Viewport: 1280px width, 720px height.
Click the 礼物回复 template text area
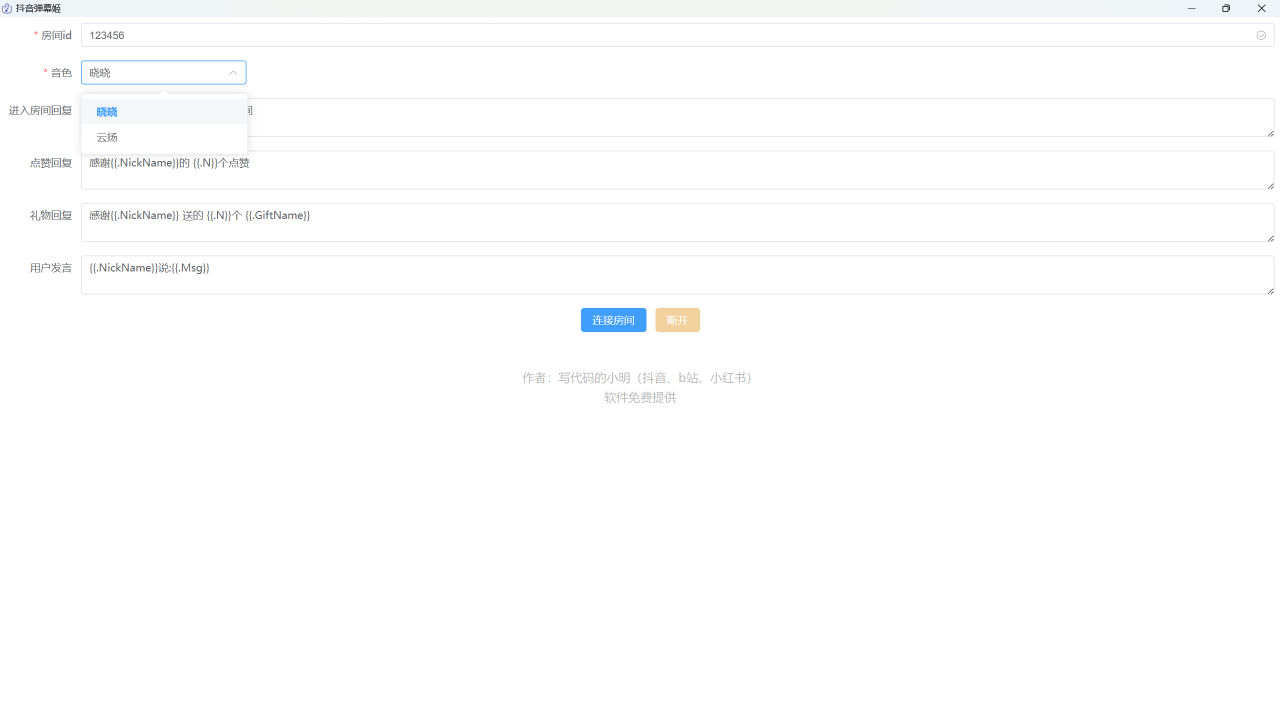point(677,222)
